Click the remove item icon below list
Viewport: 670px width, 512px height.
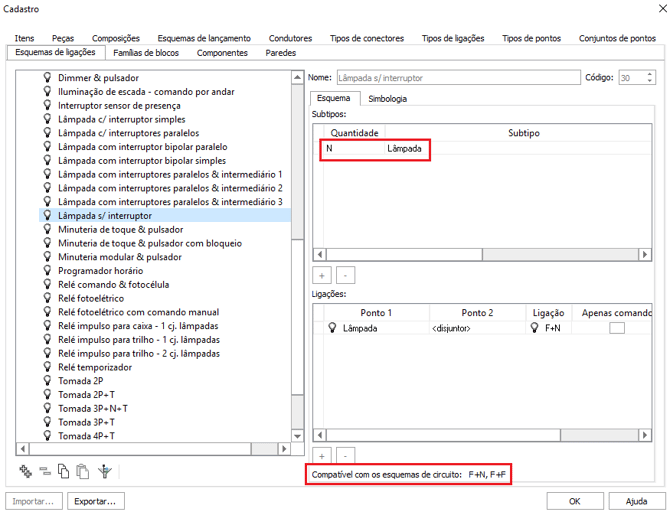45,471
